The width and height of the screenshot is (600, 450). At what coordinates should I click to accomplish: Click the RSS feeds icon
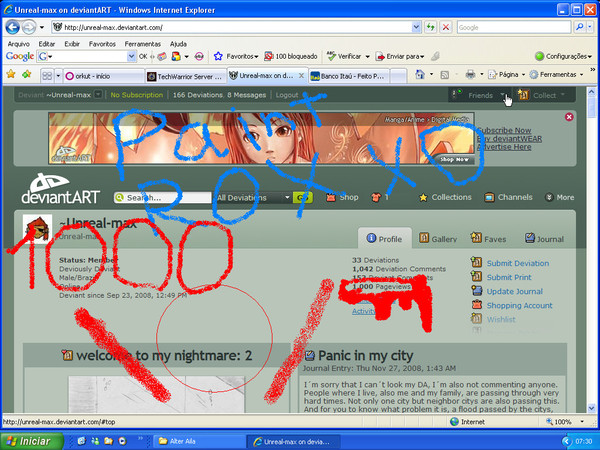(445, 75)
